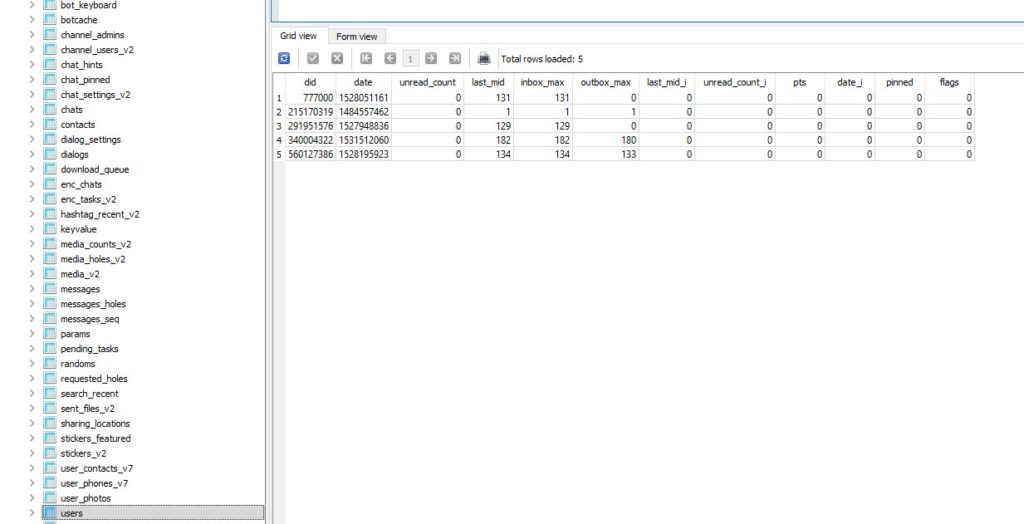1024x524 pixels.
Task: Open the user_contacts_v7 table
Action: tap(97, 468)
